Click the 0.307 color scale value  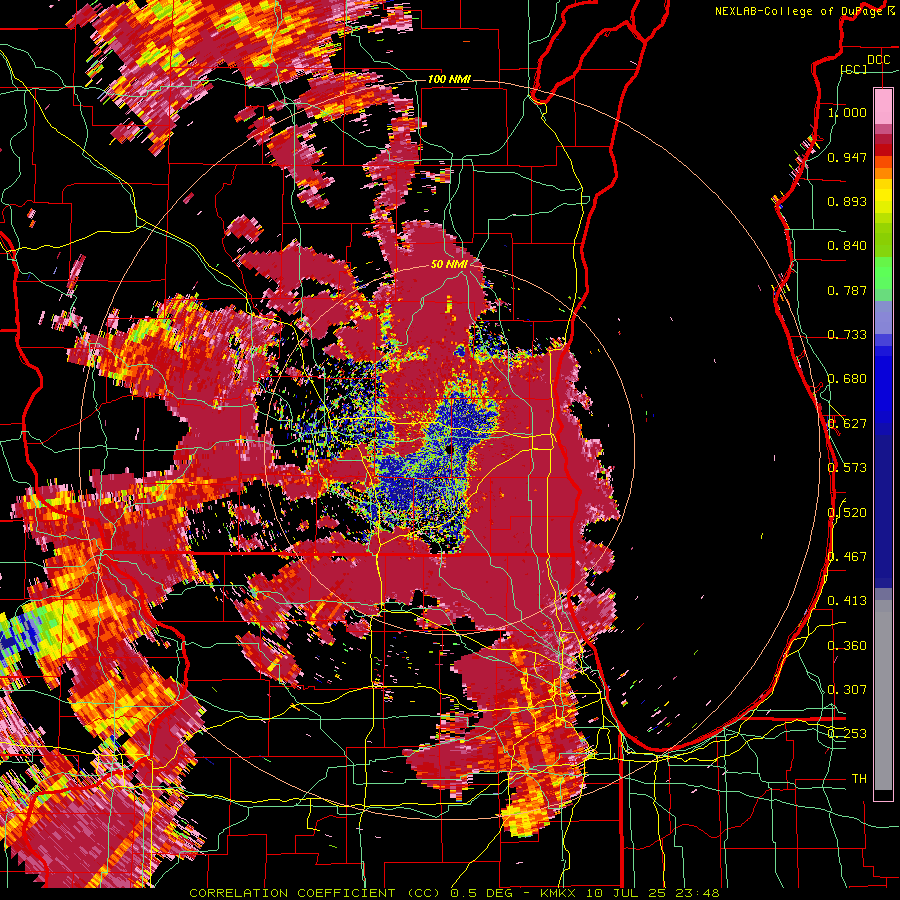tap(847, 689)
